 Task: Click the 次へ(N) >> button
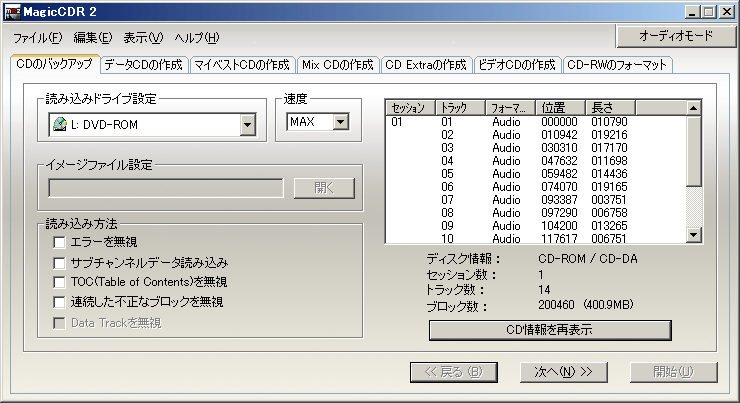pyautogui.click(x=563, y=372)
